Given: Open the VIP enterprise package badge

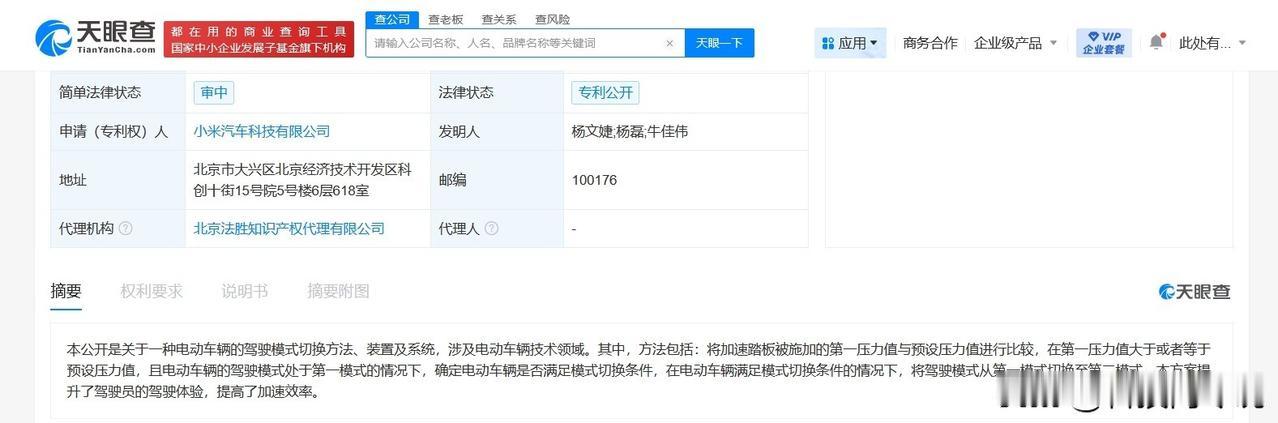Looking at the screenshot, I should 1103,42.
